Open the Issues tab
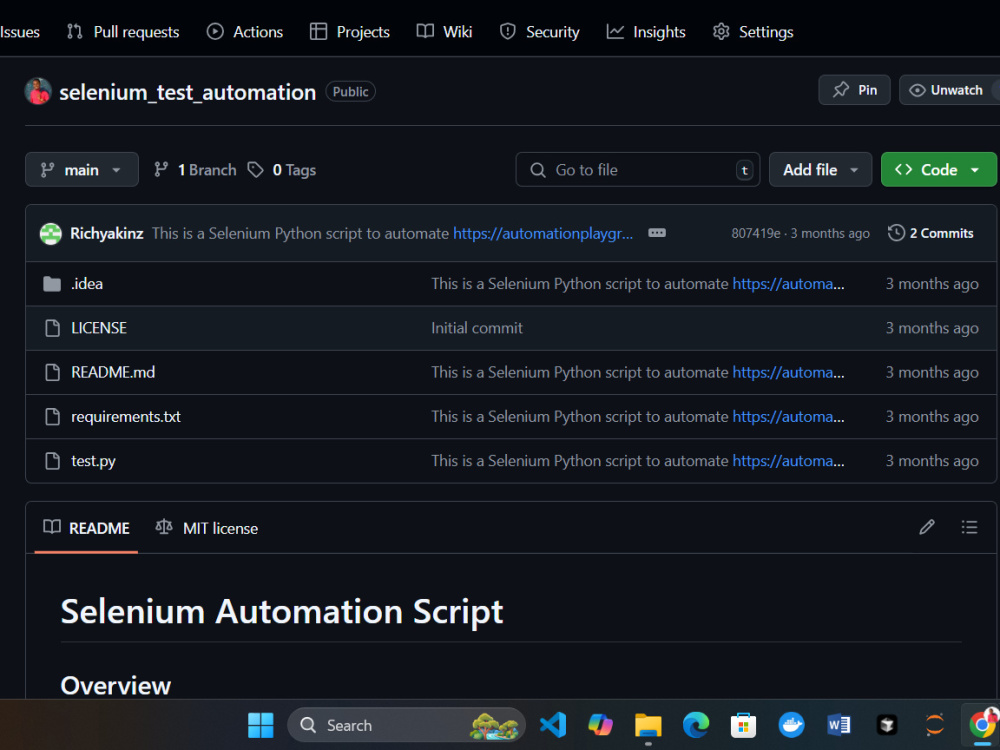Viewport: 1000px width, 750px height. click(20, 32)
